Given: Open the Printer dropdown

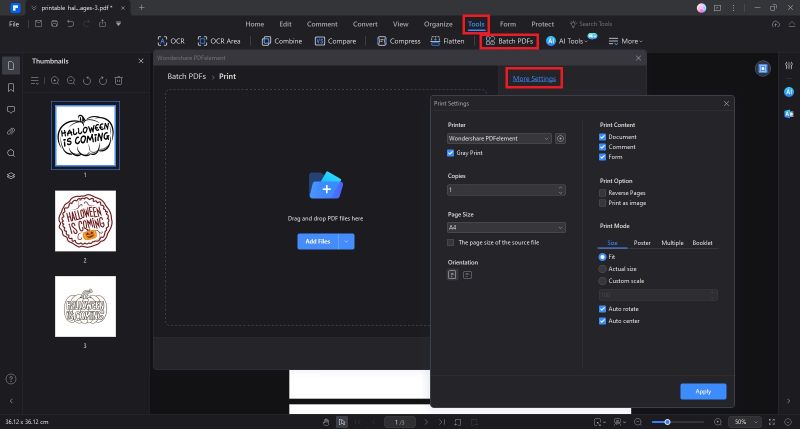Looking at the screenshot, I should click(x=499, y=138).
